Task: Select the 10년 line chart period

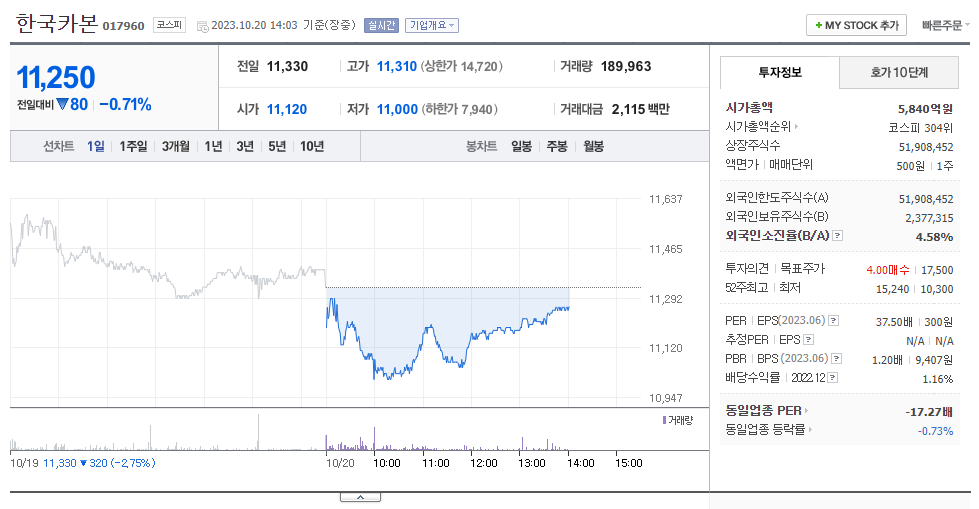Action: (x=312, y=146)
